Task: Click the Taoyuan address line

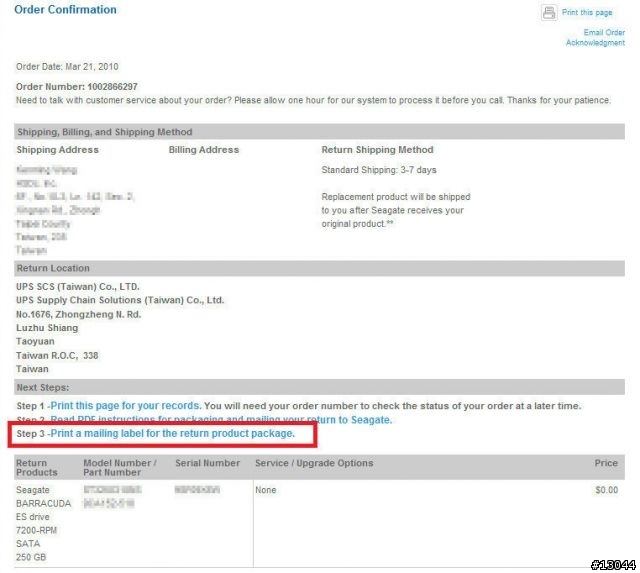Action: coord(35,342)
